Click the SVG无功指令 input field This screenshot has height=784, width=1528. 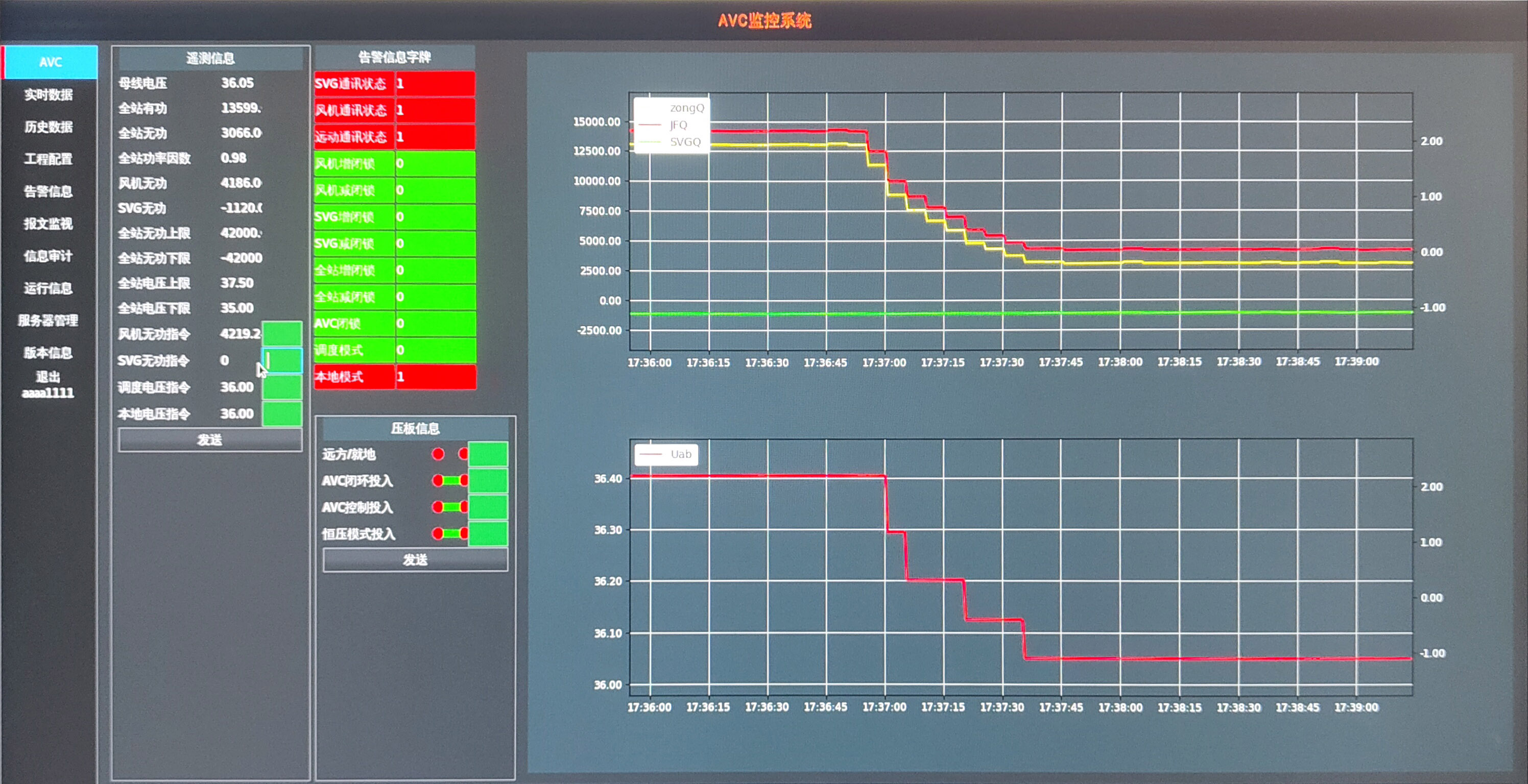coord(282,360)
